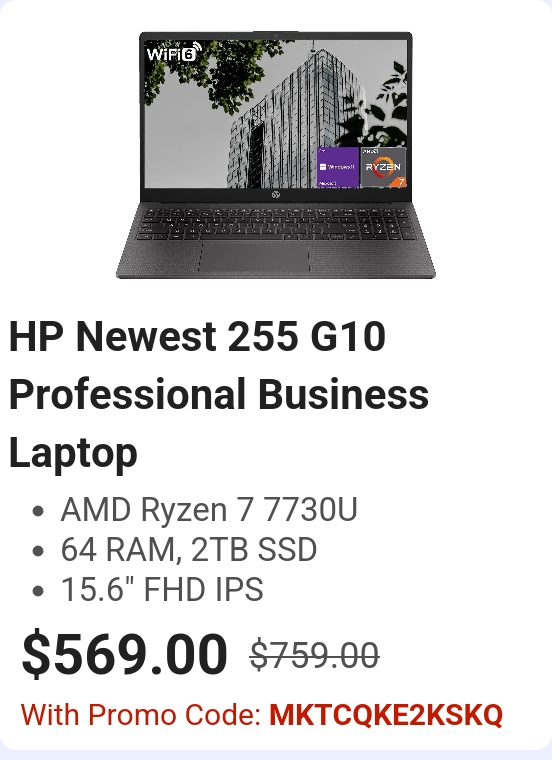
Task: Click the bullet point before AMD Ryzen
Action: point(38,511)
